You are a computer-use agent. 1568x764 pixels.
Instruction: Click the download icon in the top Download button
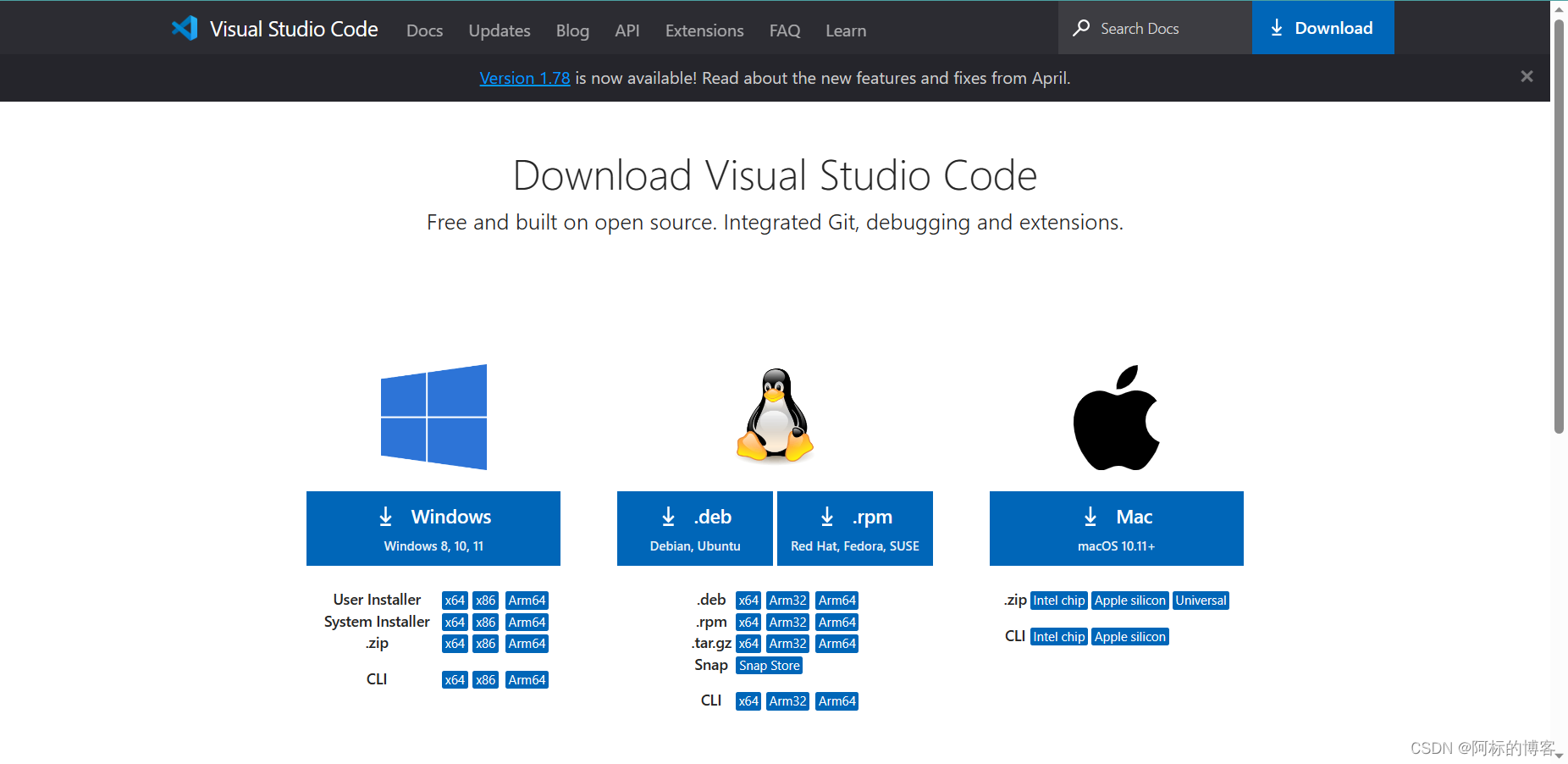click(x=1277, y=27)
